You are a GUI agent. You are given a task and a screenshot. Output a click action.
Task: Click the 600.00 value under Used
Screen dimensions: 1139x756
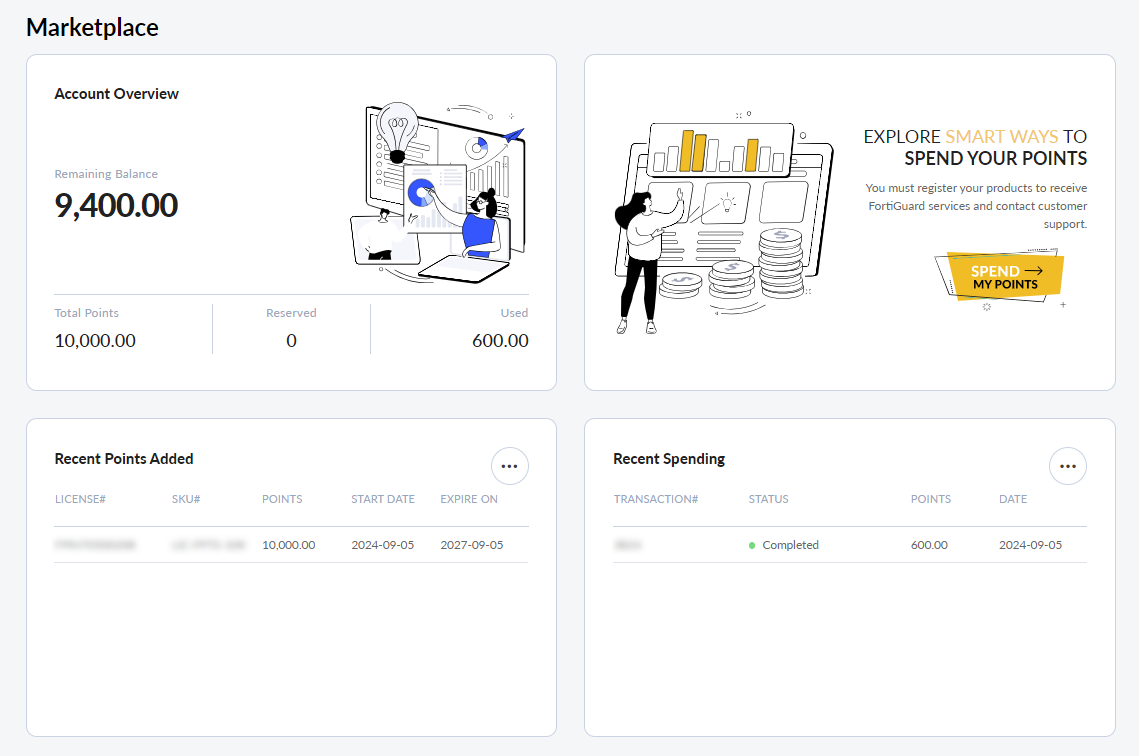tap(500, 341)
